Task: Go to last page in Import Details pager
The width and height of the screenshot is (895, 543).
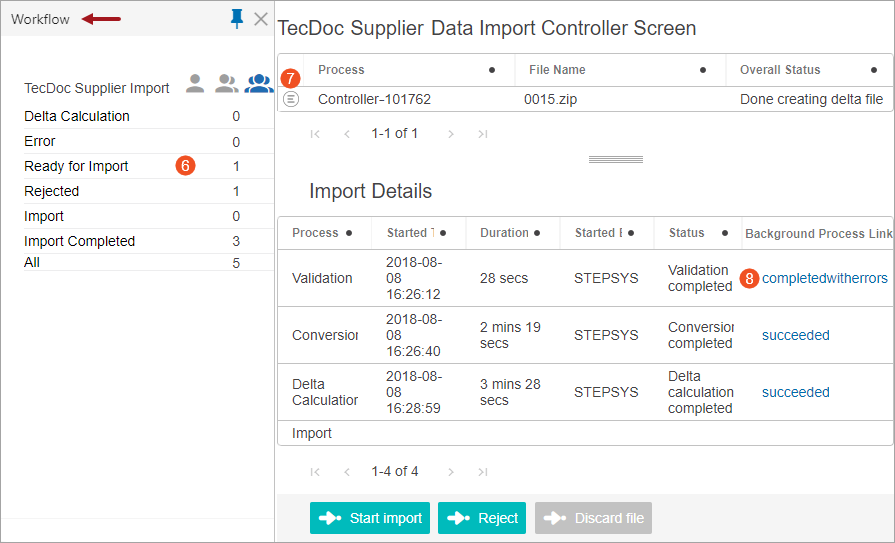Action: [483, 472]
